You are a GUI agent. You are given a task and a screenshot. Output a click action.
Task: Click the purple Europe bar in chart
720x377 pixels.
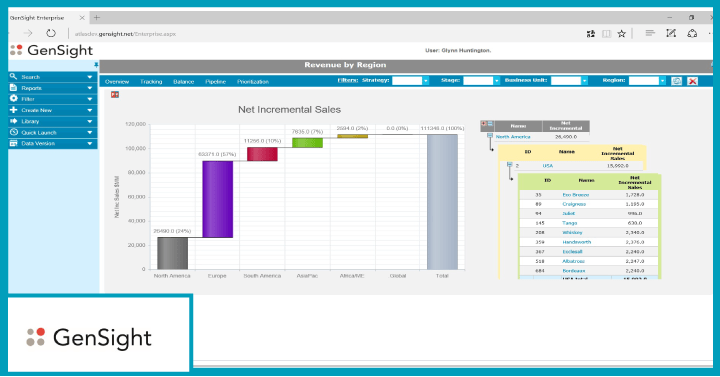point(218,199)
